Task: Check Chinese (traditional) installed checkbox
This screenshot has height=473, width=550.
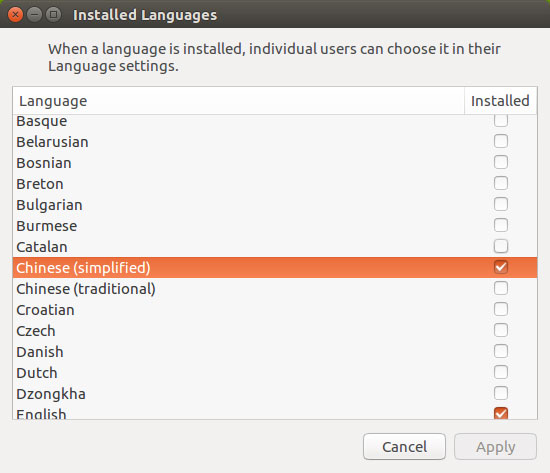Action: tap(501, 288)
